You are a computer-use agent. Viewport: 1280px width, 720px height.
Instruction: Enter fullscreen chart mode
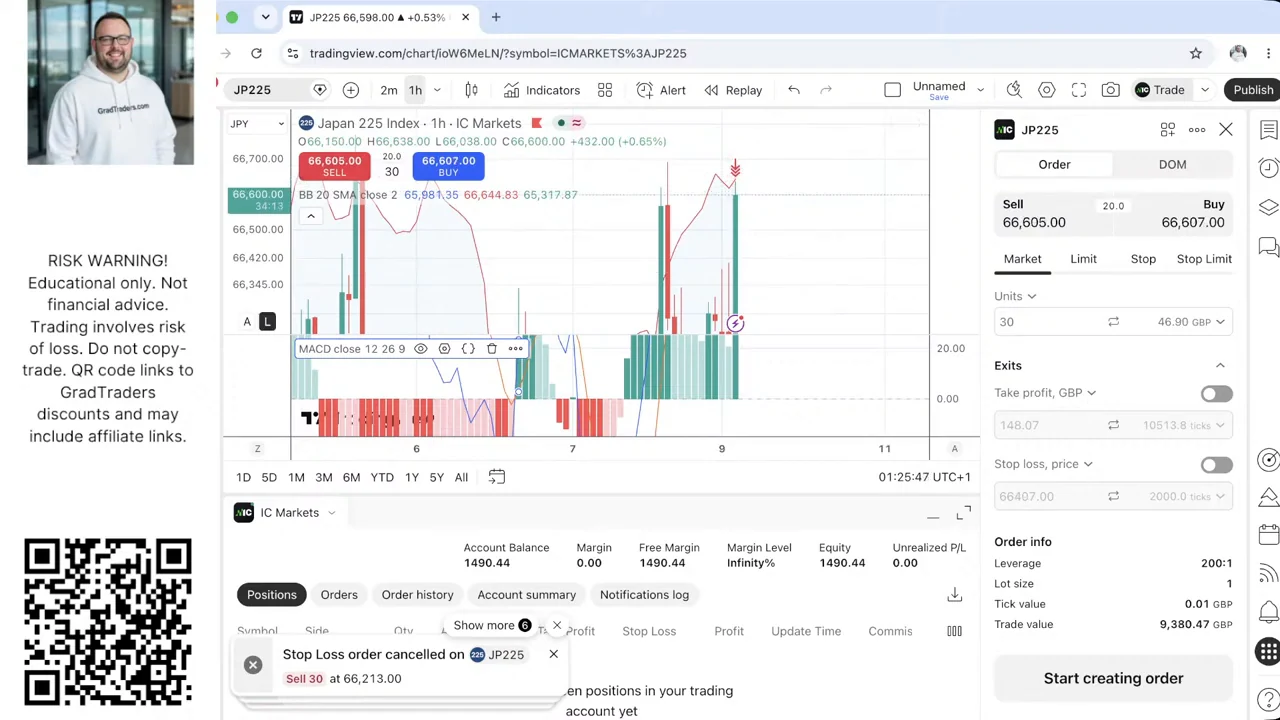tap(1078, 90)
